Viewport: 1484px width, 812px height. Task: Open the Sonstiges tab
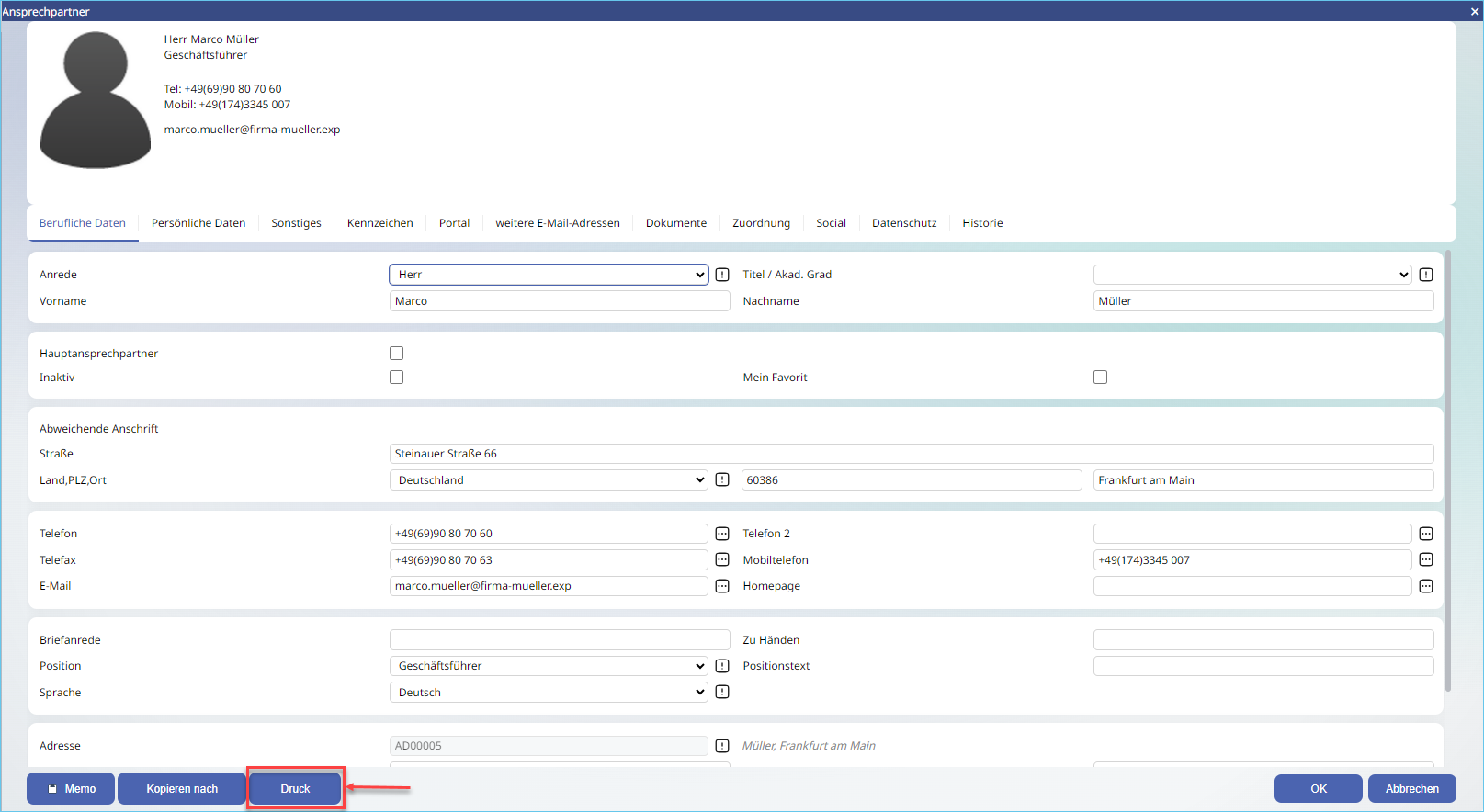tap(297, 223)
